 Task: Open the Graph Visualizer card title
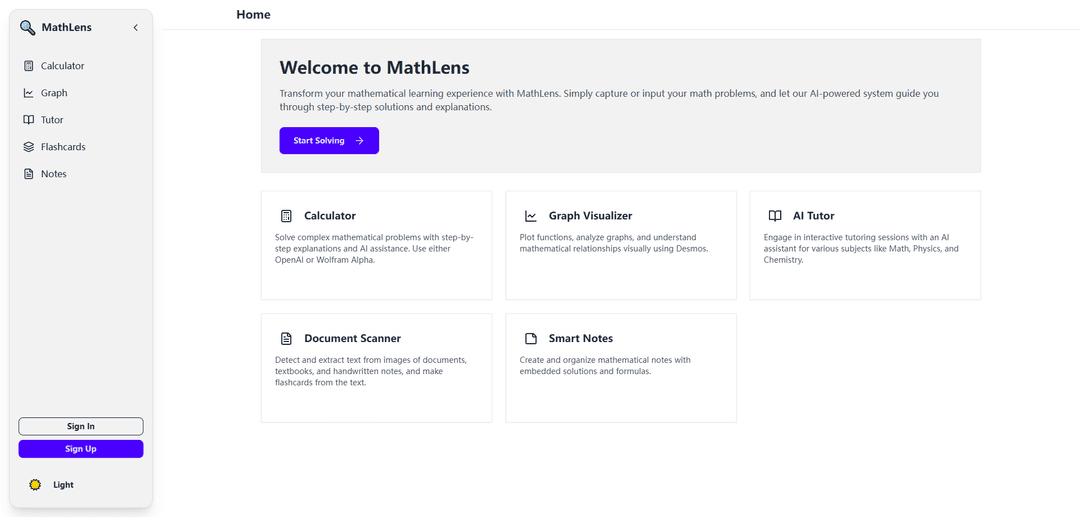[590, 216]
